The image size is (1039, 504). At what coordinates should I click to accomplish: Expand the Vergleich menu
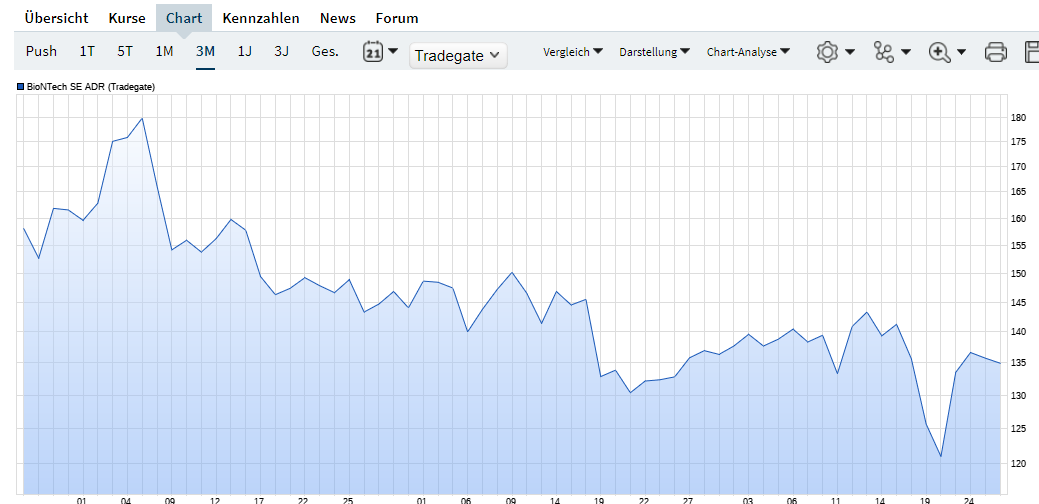[x=573, y=52]
